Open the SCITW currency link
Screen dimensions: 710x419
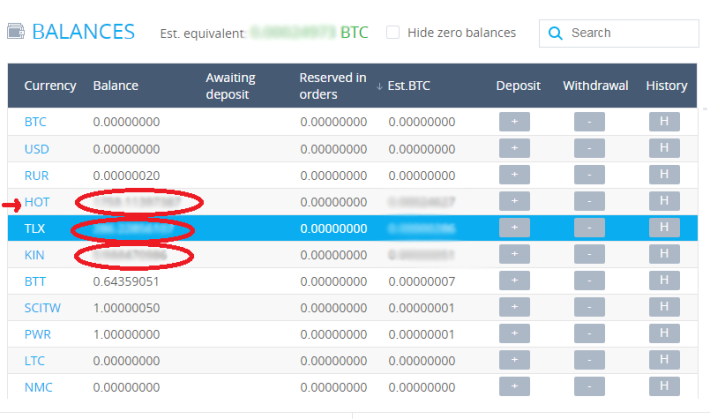pyautogui.click(x=42, y=308)
